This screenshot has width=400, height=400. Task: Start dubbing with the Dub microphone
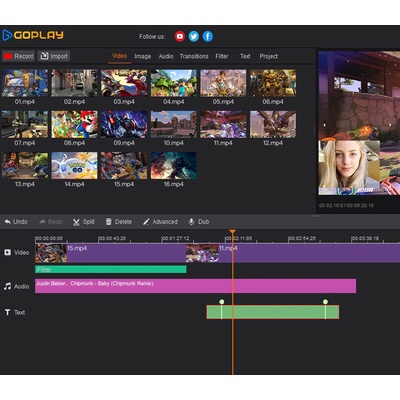(199, 222)
